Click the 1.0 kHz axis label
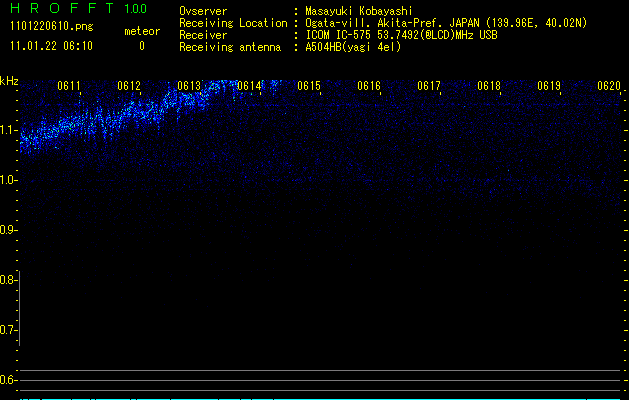Image resolution: width=629 pixels, height=400 pixels. click(x=8, y=180)
